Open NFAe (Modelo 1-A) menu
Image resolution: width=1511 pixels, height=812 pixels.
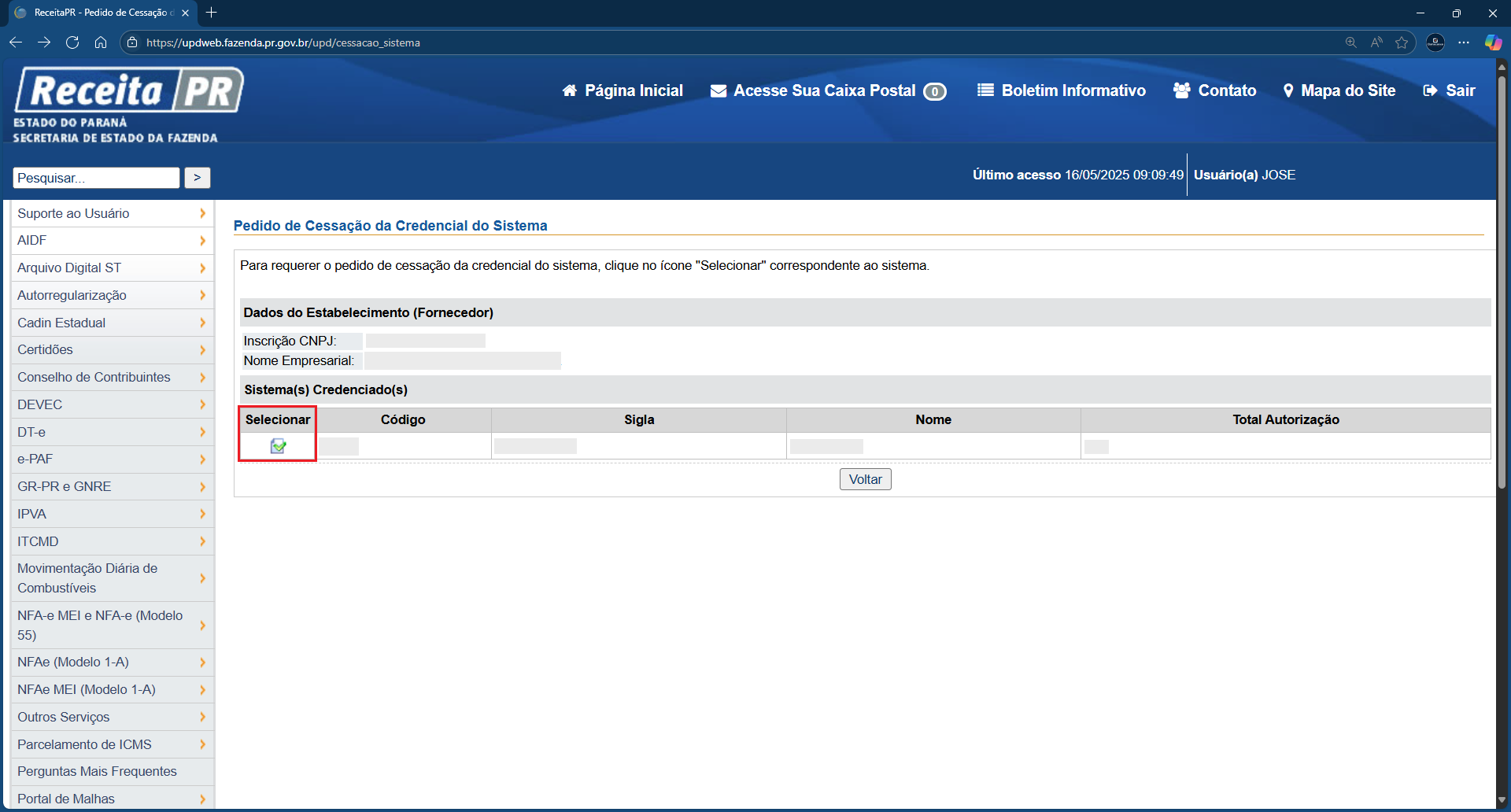[x=113, y=663]
